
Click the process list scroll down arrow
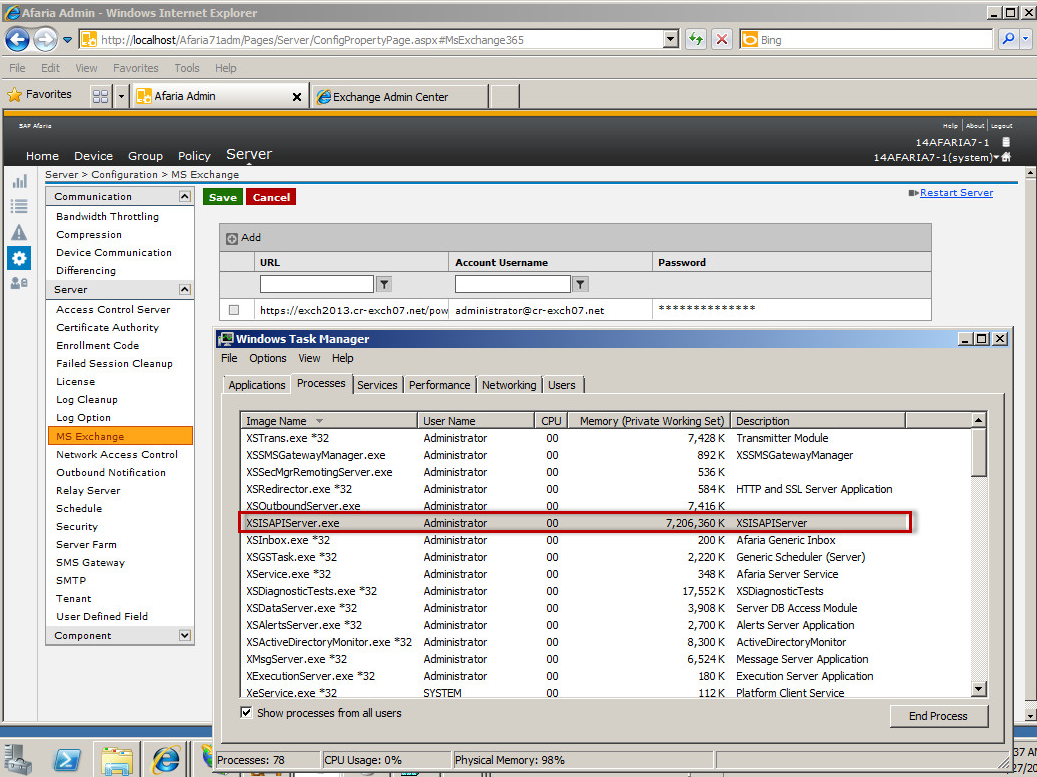tap(979, 689)
